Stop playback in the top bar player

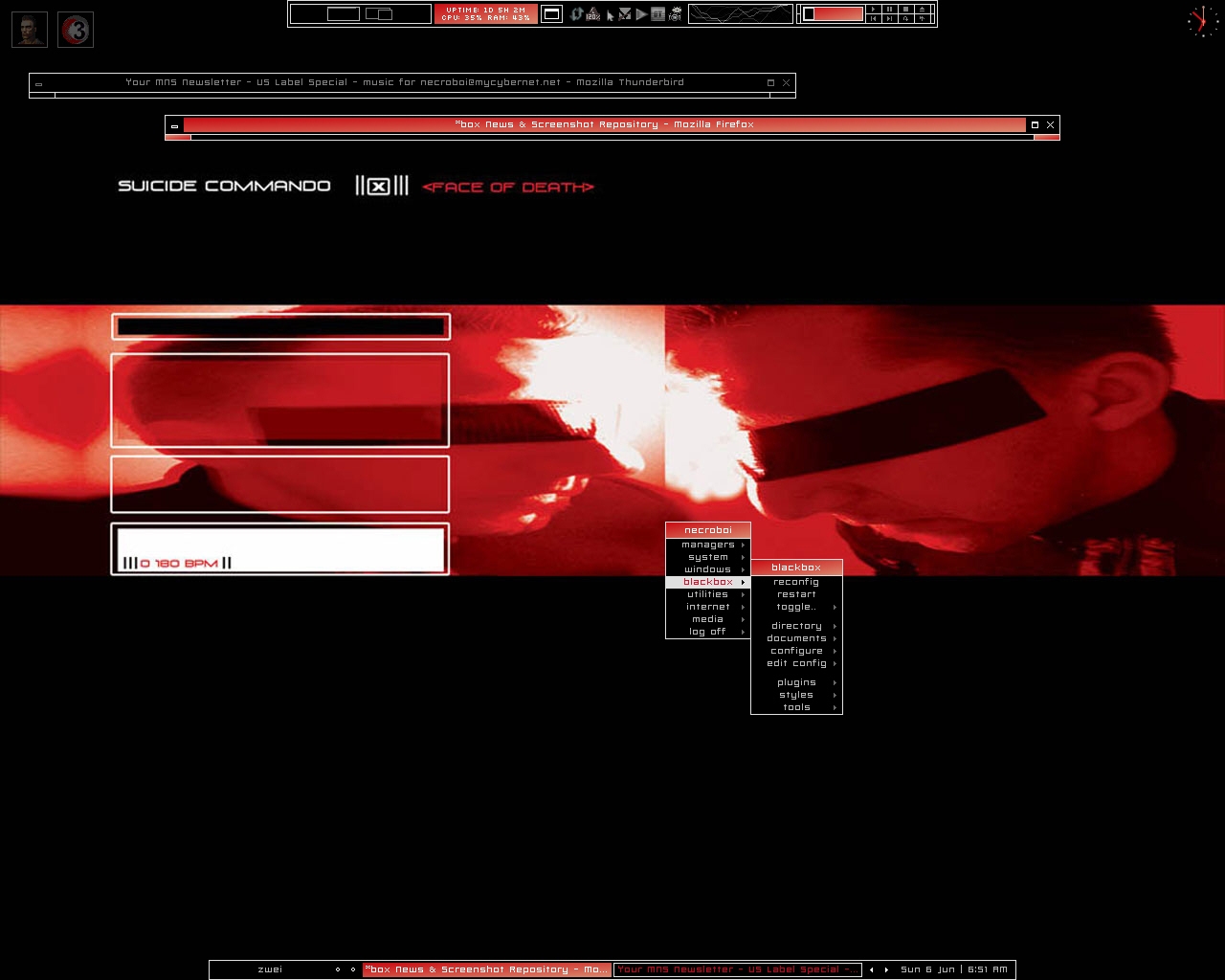click(905, 9)
